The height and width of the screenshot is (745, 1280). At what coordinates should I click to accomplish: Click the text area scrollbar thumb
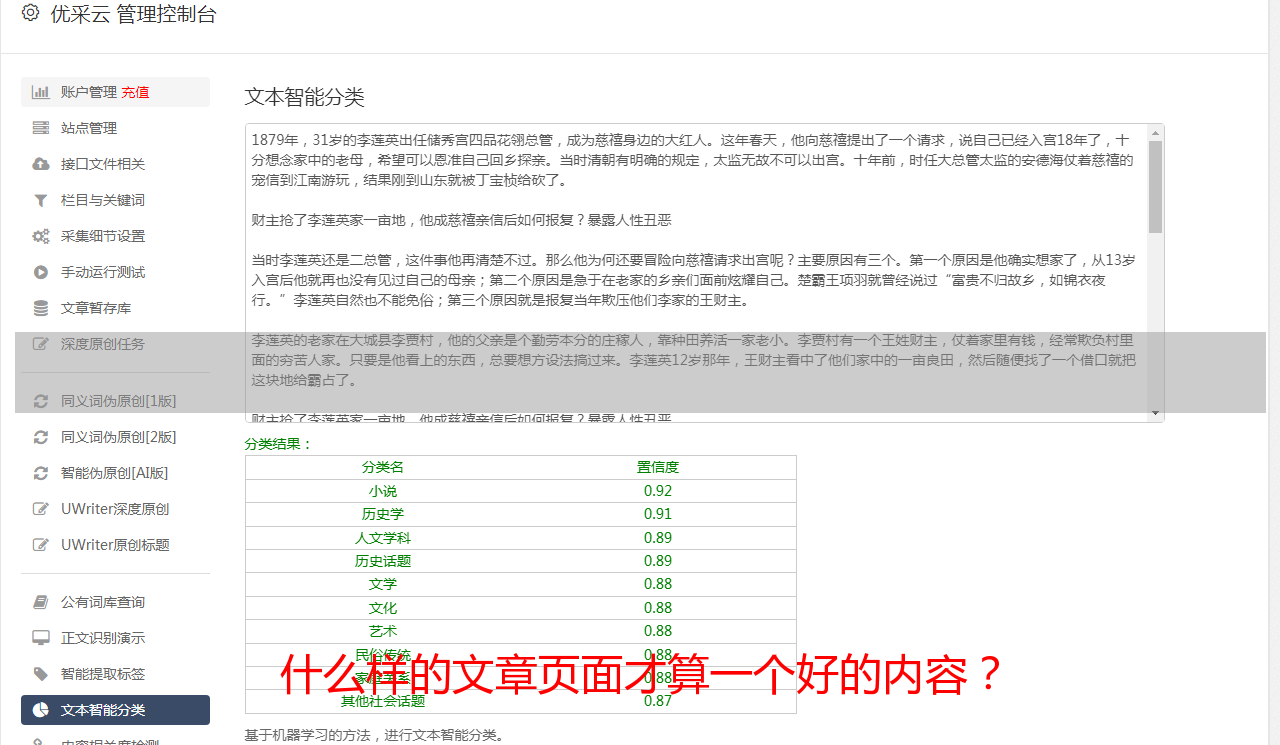(x=1155, y=187)
